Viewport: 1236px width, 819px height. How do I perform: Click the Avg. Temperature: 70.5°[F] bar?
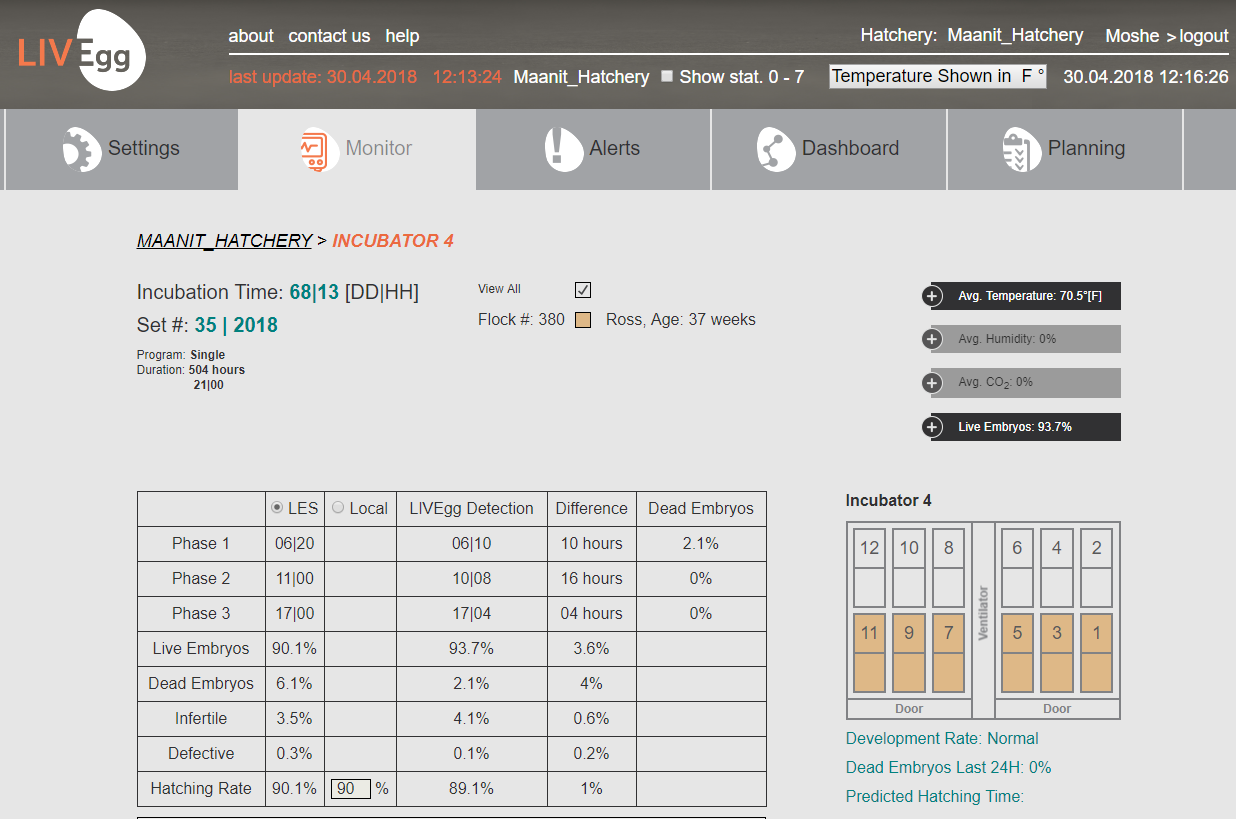click(x=1026, y=296)
